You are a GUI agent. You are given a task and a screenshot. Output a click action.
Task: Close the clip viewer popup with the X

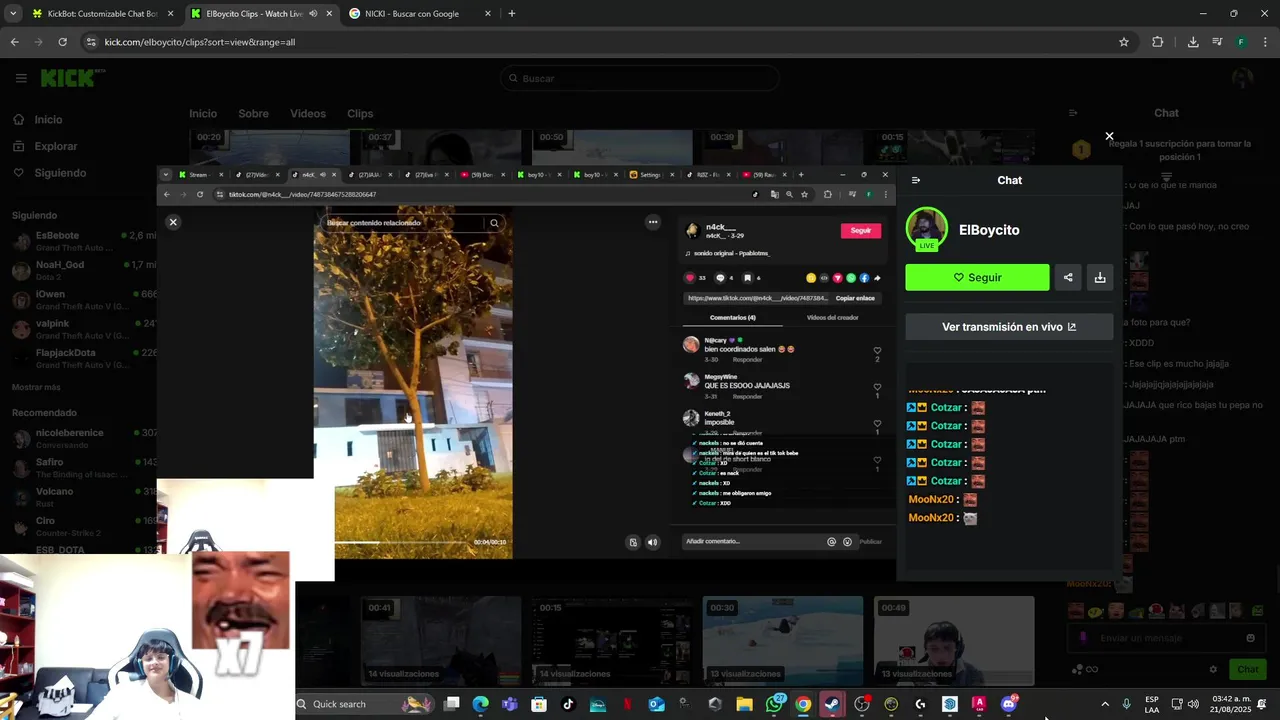(x=1109, y=136)
